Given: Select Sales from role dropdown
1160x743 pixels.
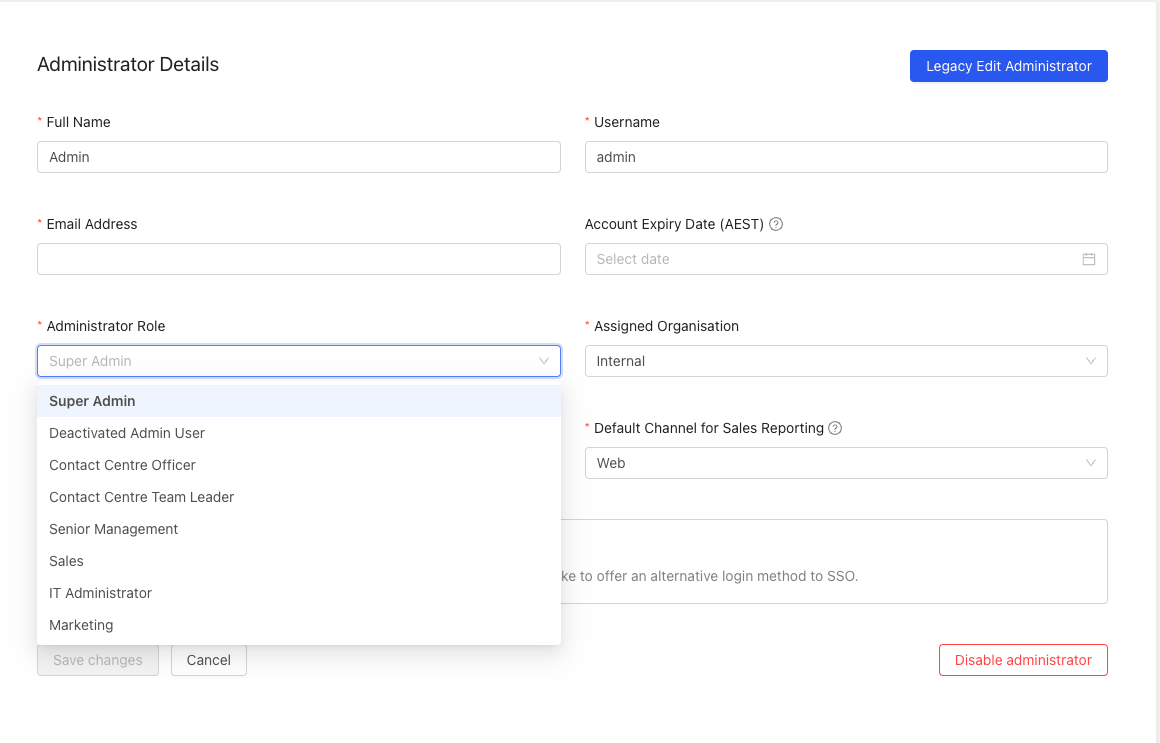Looking at the screenshot, I should pyautogui.click(x=66, y=561).
